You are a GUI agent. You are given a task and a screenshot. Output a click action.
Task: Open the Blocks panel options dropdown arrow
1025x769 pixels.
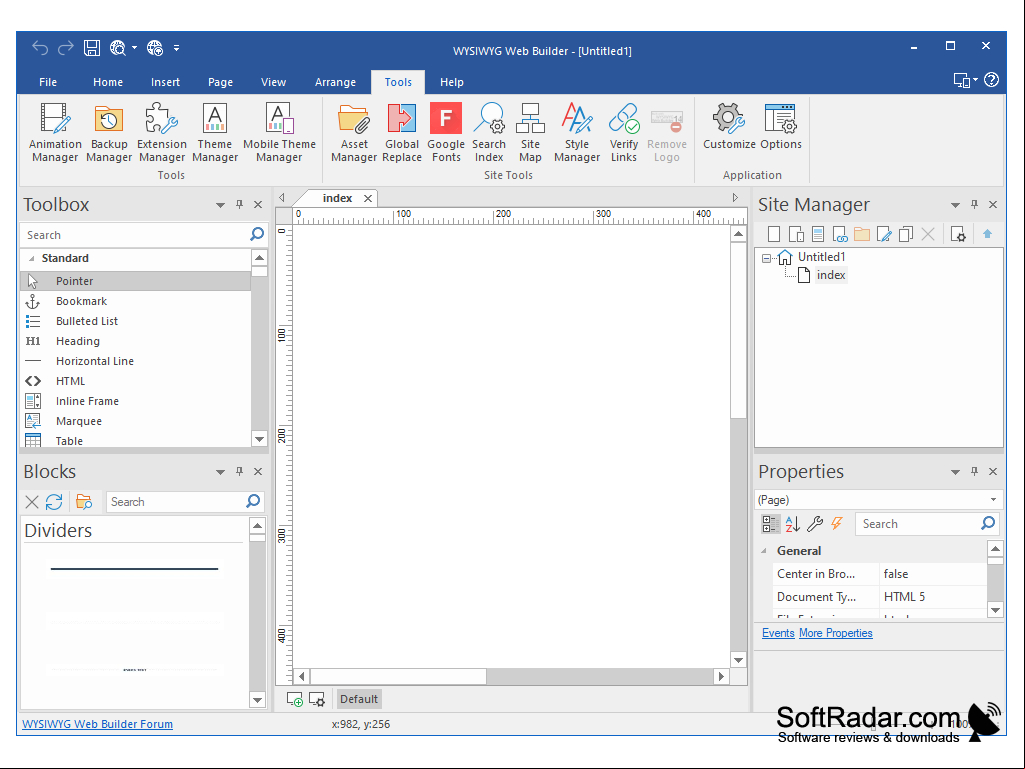coord(220,472)
